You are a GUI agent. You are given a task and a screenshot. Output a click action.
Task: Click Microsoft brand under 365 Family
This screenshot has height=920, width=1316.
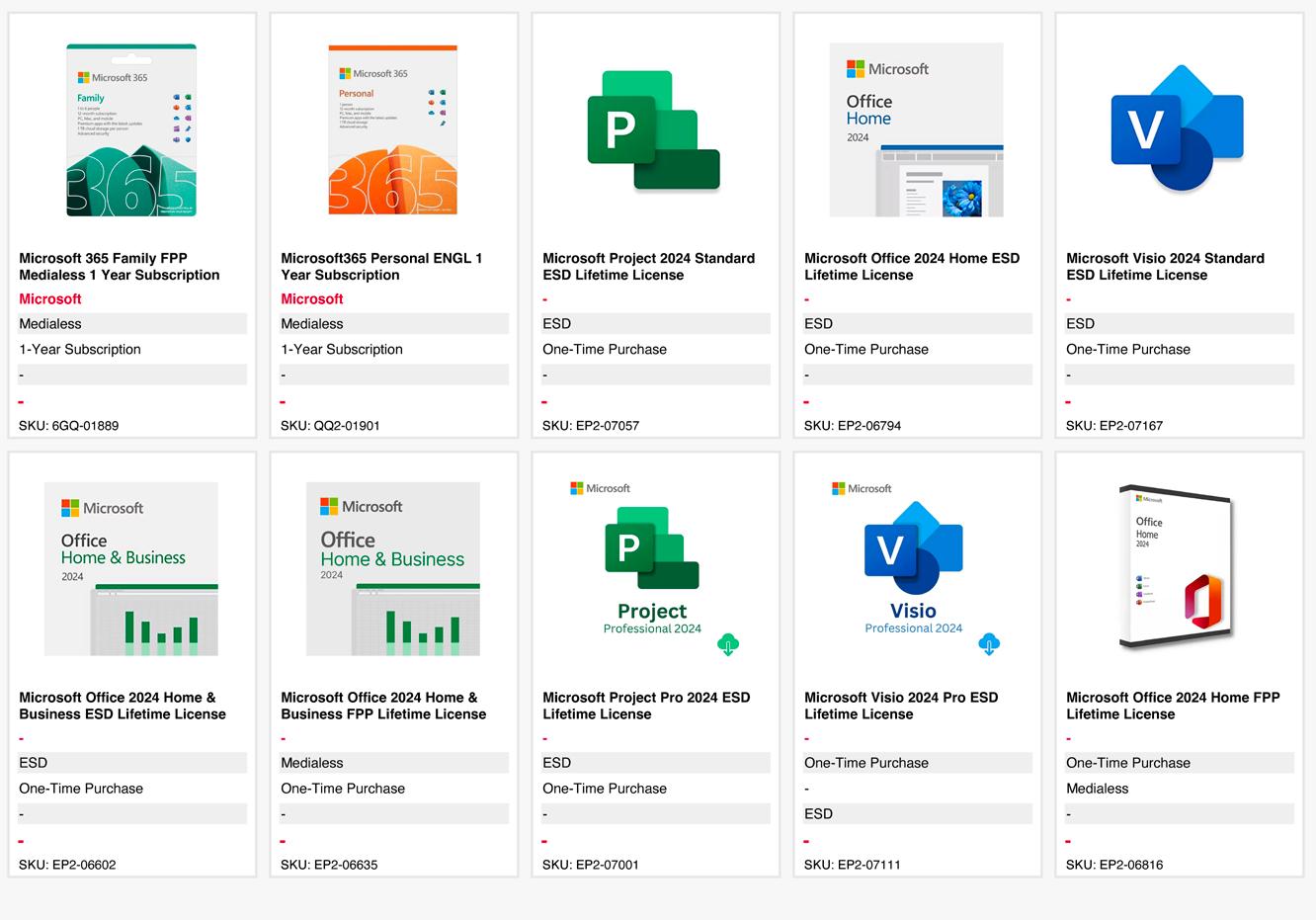[50, 298]
